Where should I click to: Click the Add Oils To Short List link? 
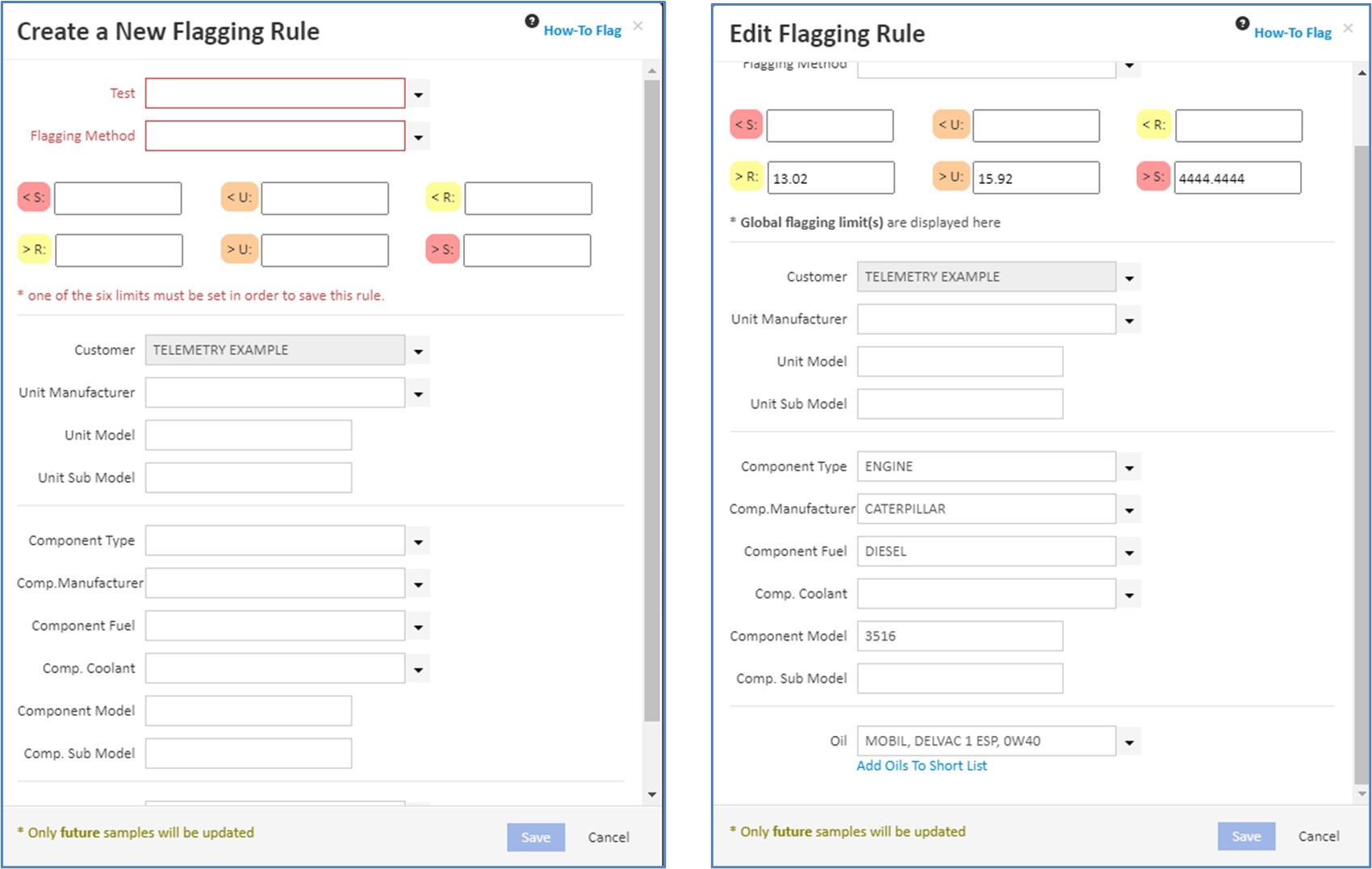[921, 766]
